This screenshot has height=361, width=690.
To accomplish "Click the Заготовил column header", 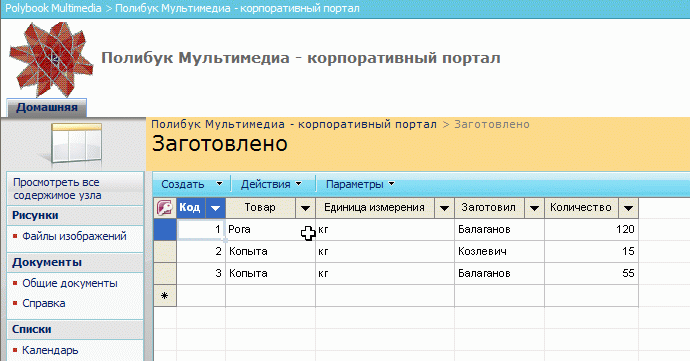I will pos(489,208).
